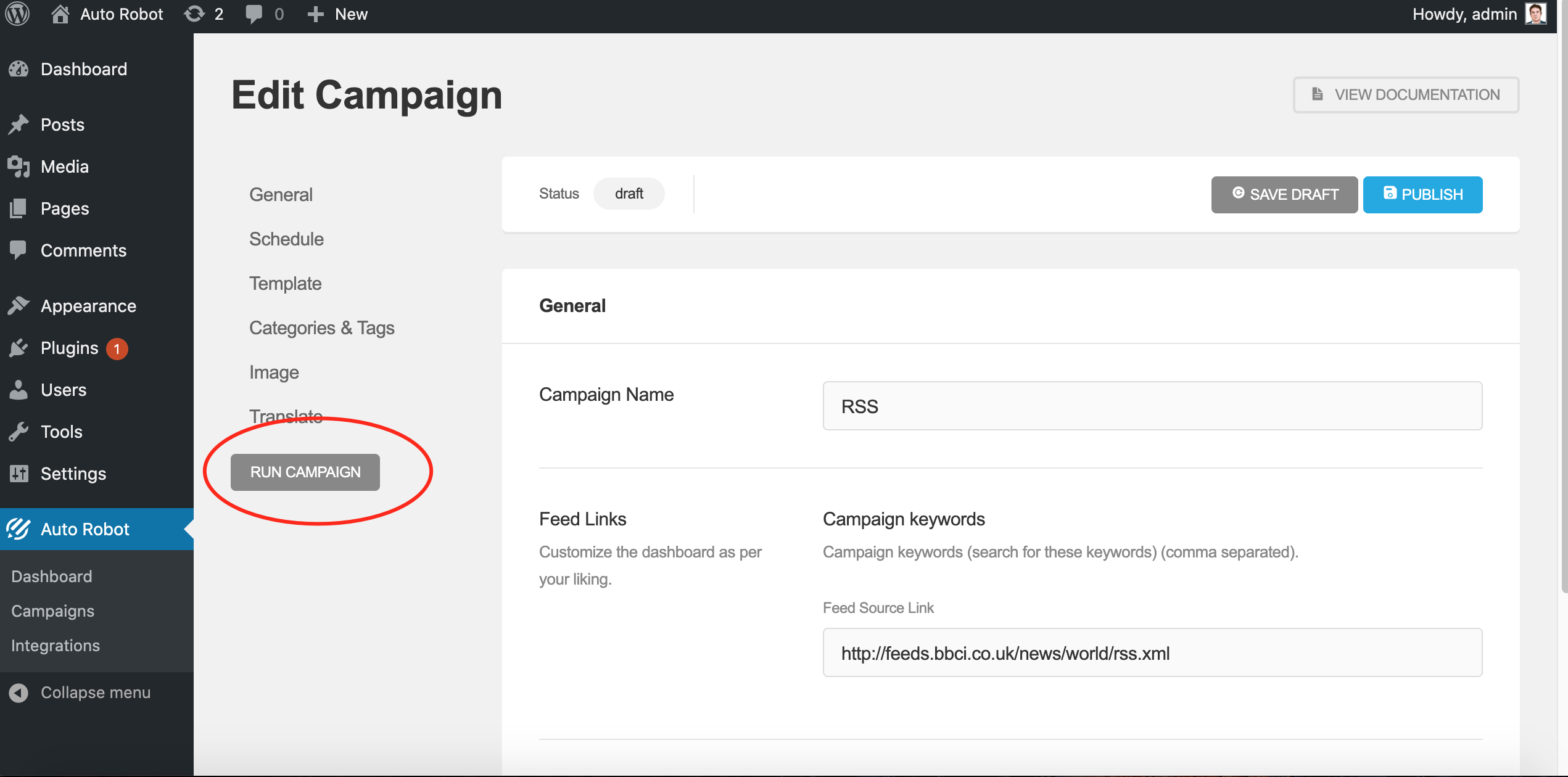Click the Publish button
1568x777 pixels.
pyautogui.click(x=1422, y=194)
